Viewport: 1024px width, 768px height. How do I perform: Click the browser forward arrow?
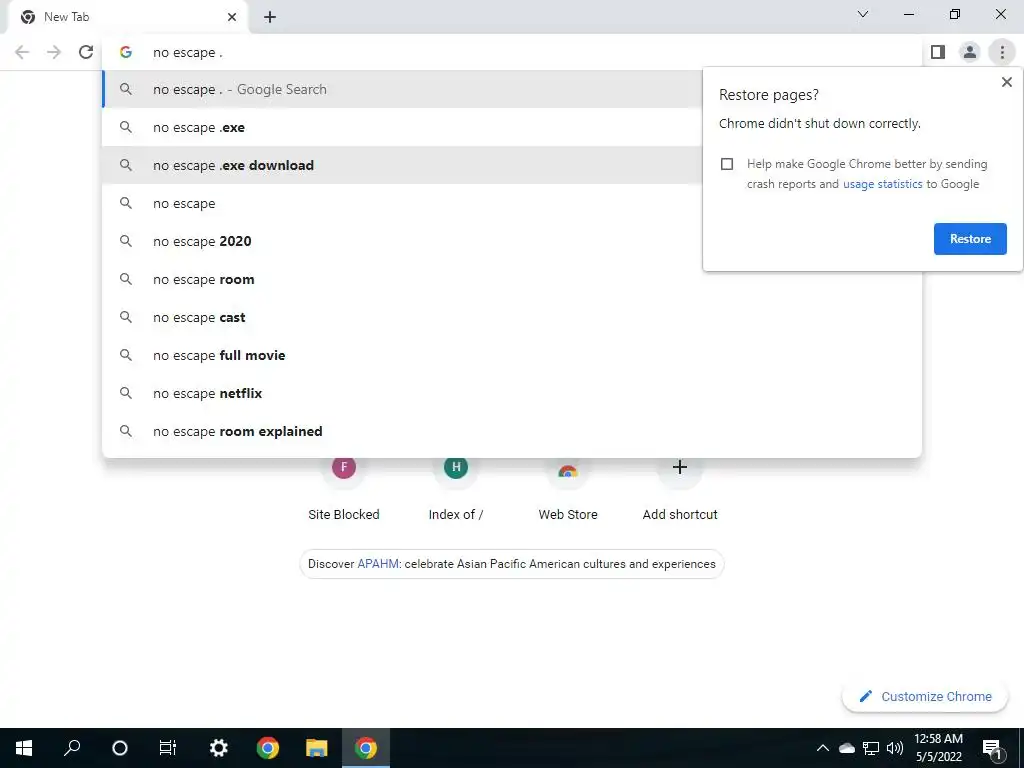click(x=54, y=52)
